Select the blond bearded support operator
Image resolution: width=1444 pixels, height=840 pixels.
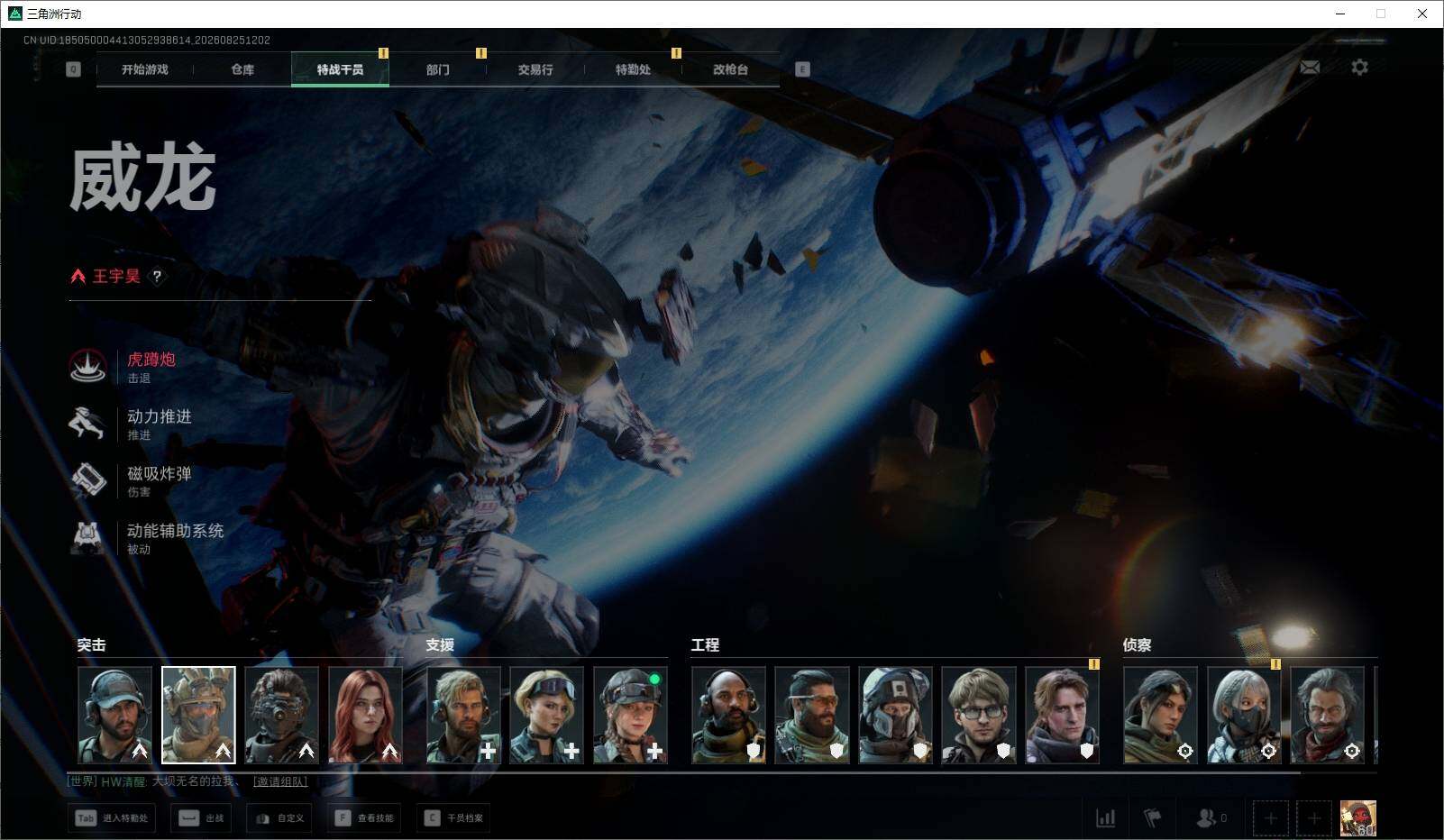[463, 716]
